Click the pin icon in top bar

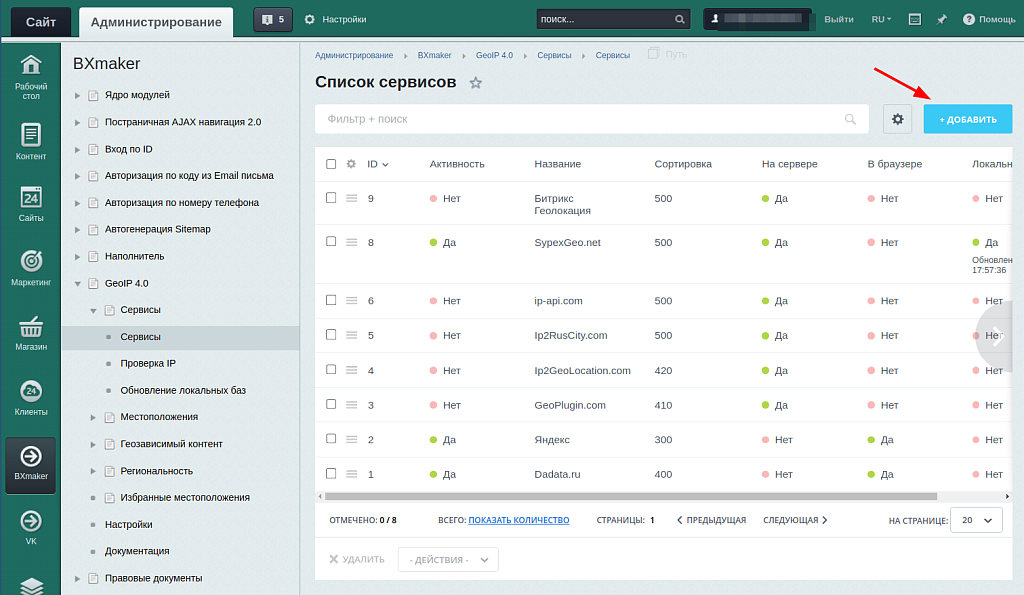(941, 19)
